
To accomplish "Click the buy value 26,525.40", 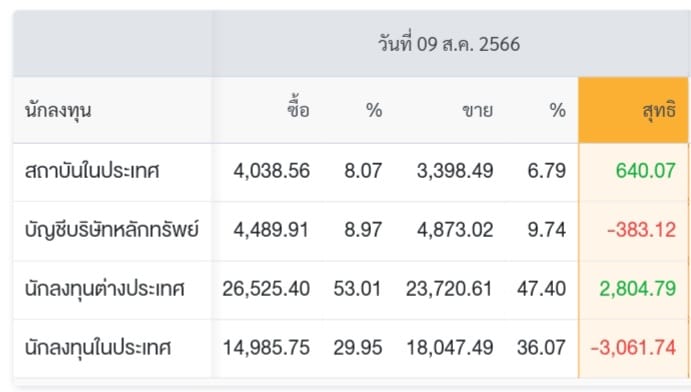I will (266, 289).
